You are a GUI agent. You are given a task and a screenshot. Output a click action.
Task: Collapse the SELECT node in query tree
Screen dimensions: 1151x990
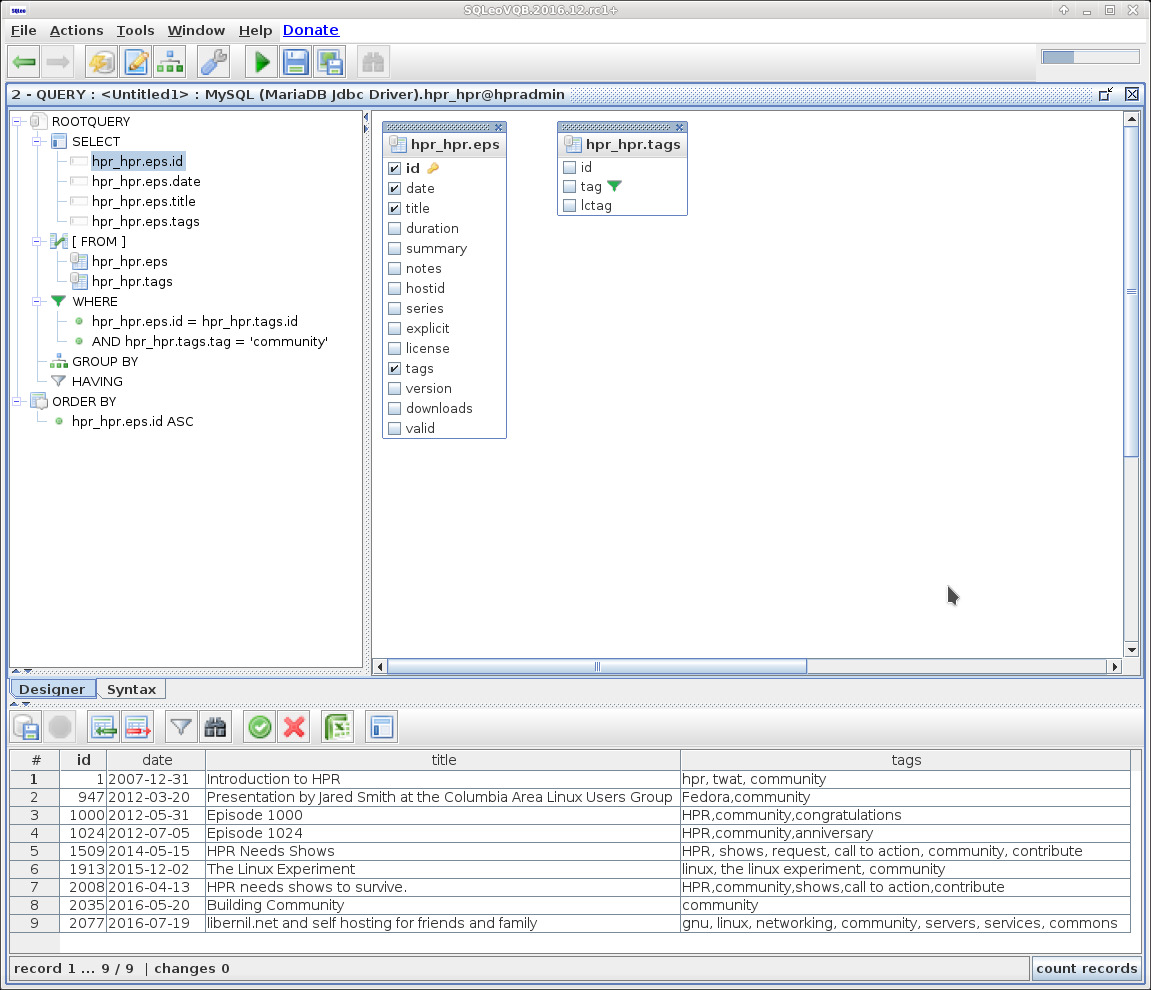tap(38, 141)
